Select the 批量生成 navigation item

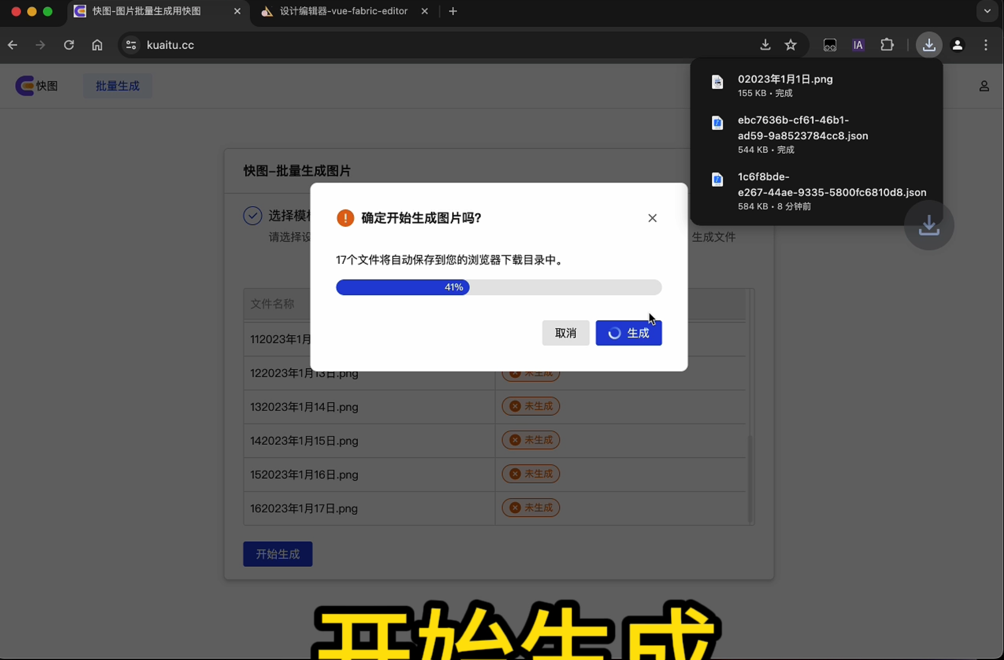117,85
